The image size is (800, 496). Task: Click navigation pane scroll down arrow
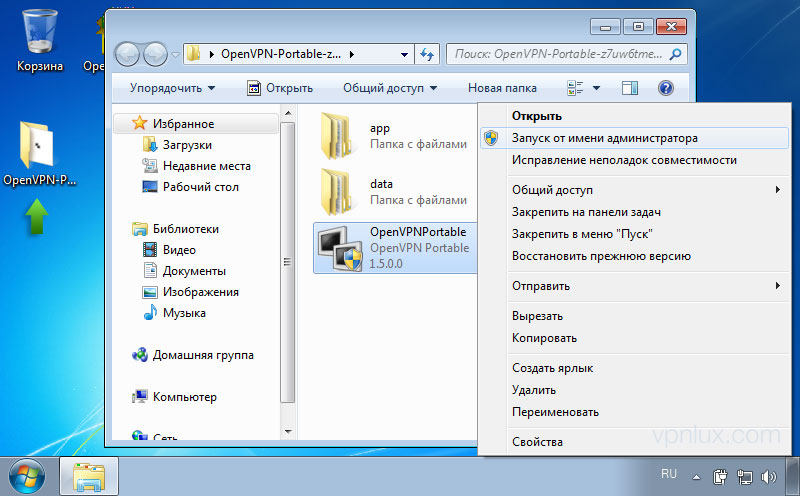click(x=288, y=432)
